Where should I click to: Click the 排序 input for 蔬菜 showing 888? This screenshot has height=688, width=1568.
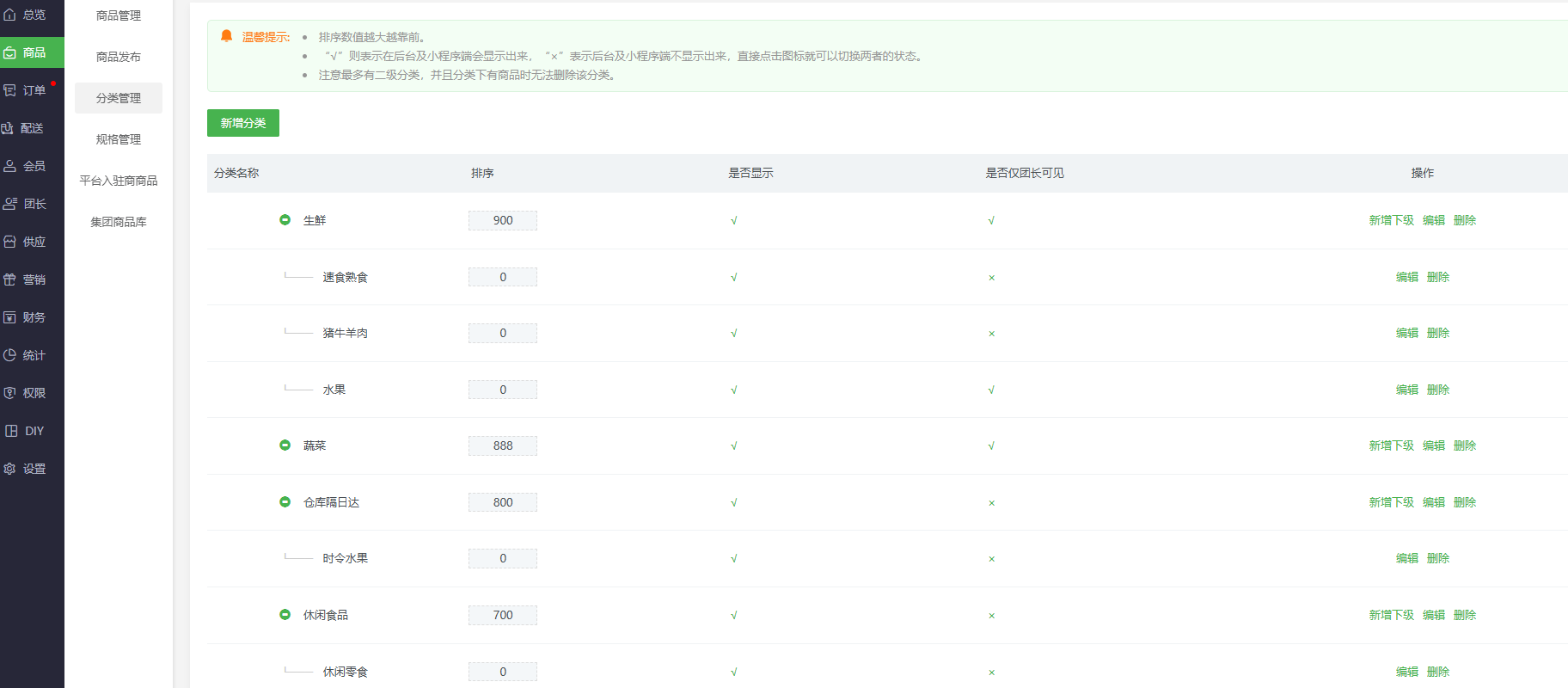(503, 445)
